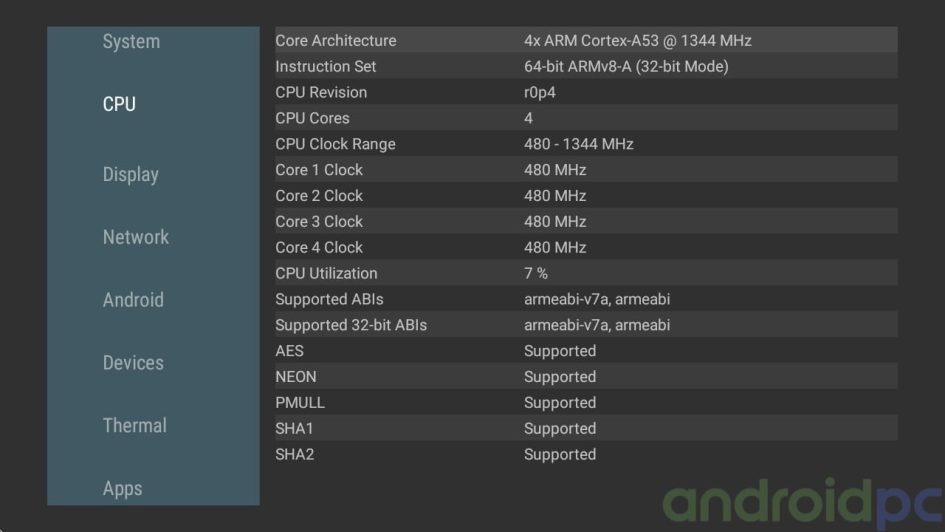Open the Apps section

[122, 489]
